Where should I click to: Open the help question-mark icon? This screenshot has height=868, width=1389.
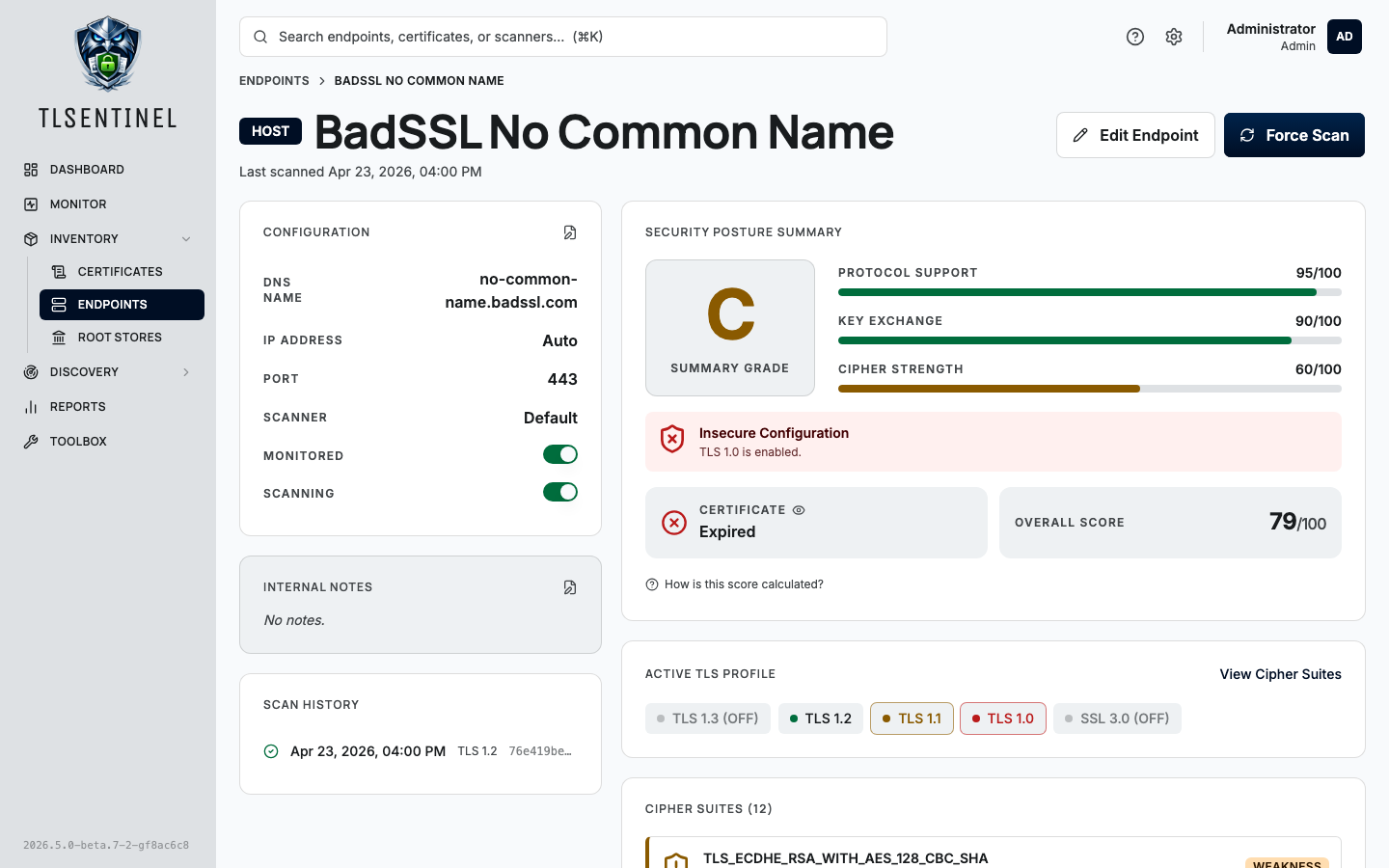1135,37
